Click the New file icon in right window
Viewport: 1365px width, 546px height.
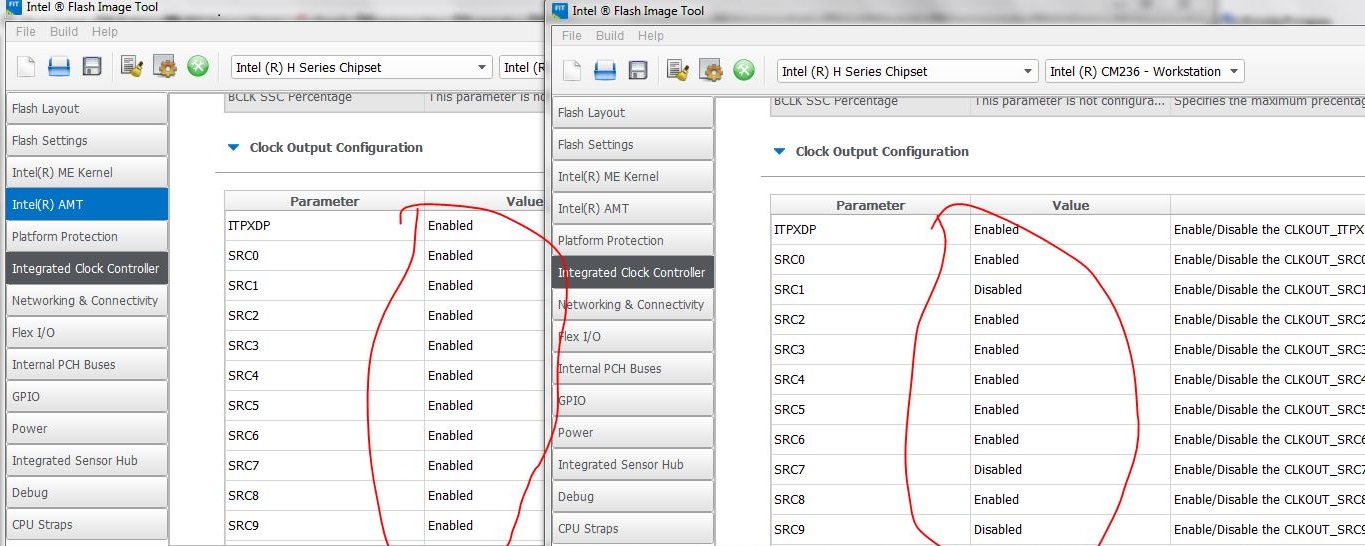pyautogui.click(x=572, y=71)
